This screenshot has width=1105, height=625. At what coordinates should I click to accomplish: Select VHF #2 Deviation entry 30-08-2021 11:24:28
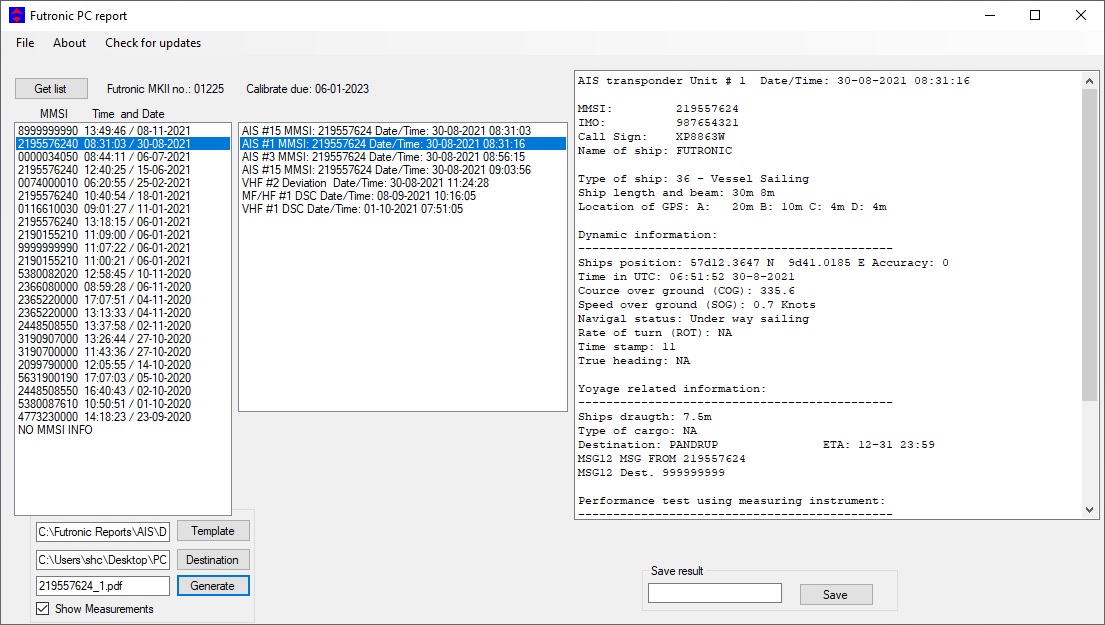point(403,183)
